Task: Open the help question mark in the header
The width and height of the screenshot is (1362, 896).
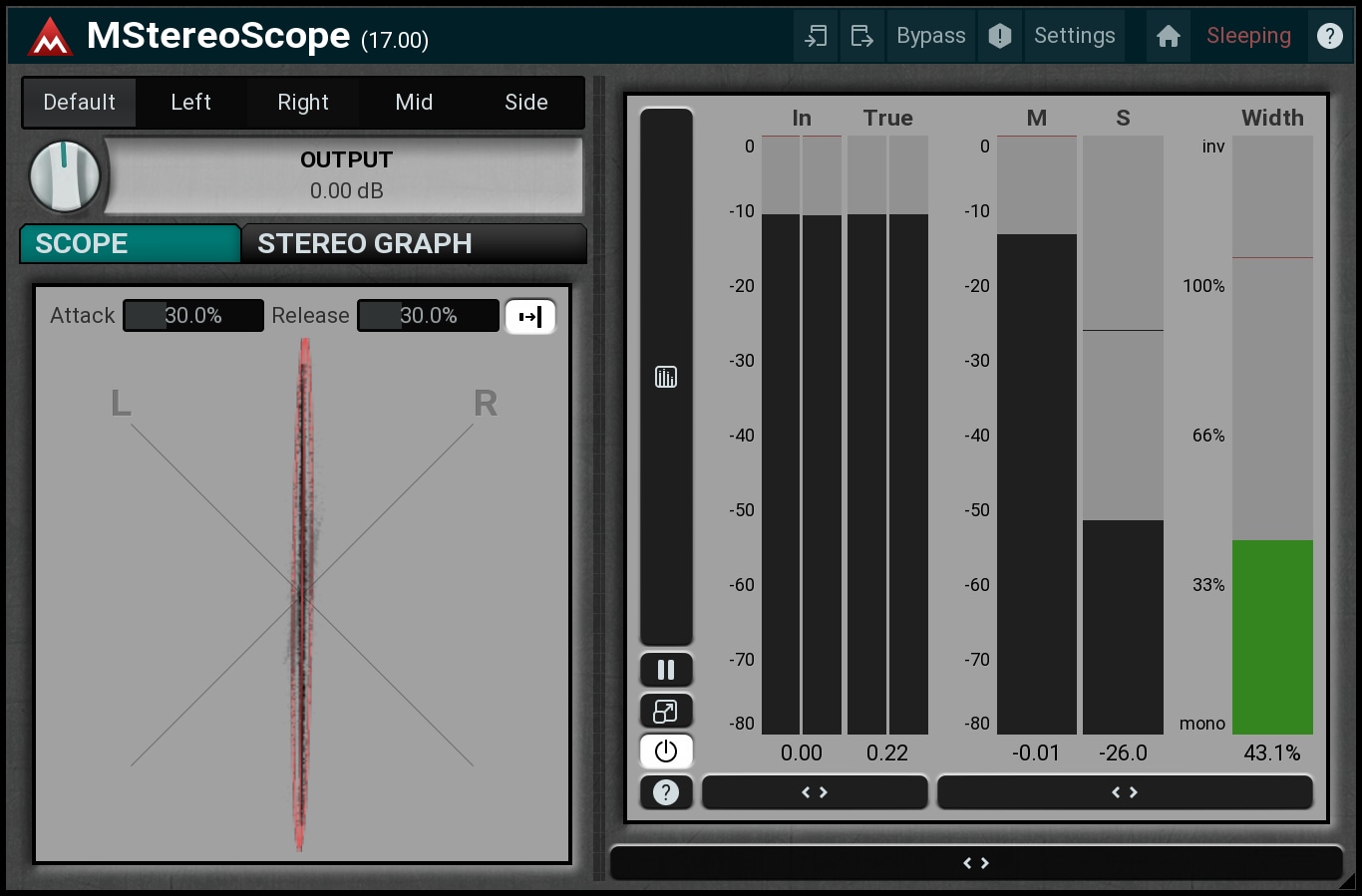Action: (1329, 37)
